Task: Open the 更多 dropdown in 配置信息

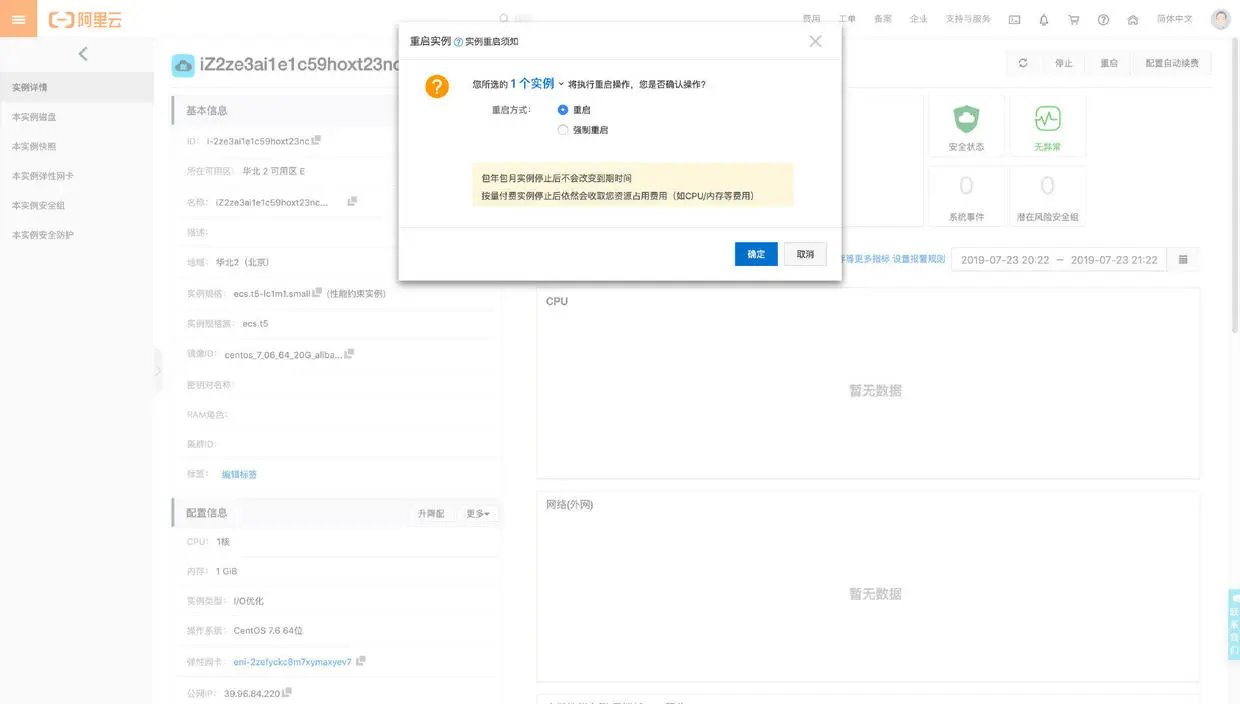Action: [x=478, y=514]
